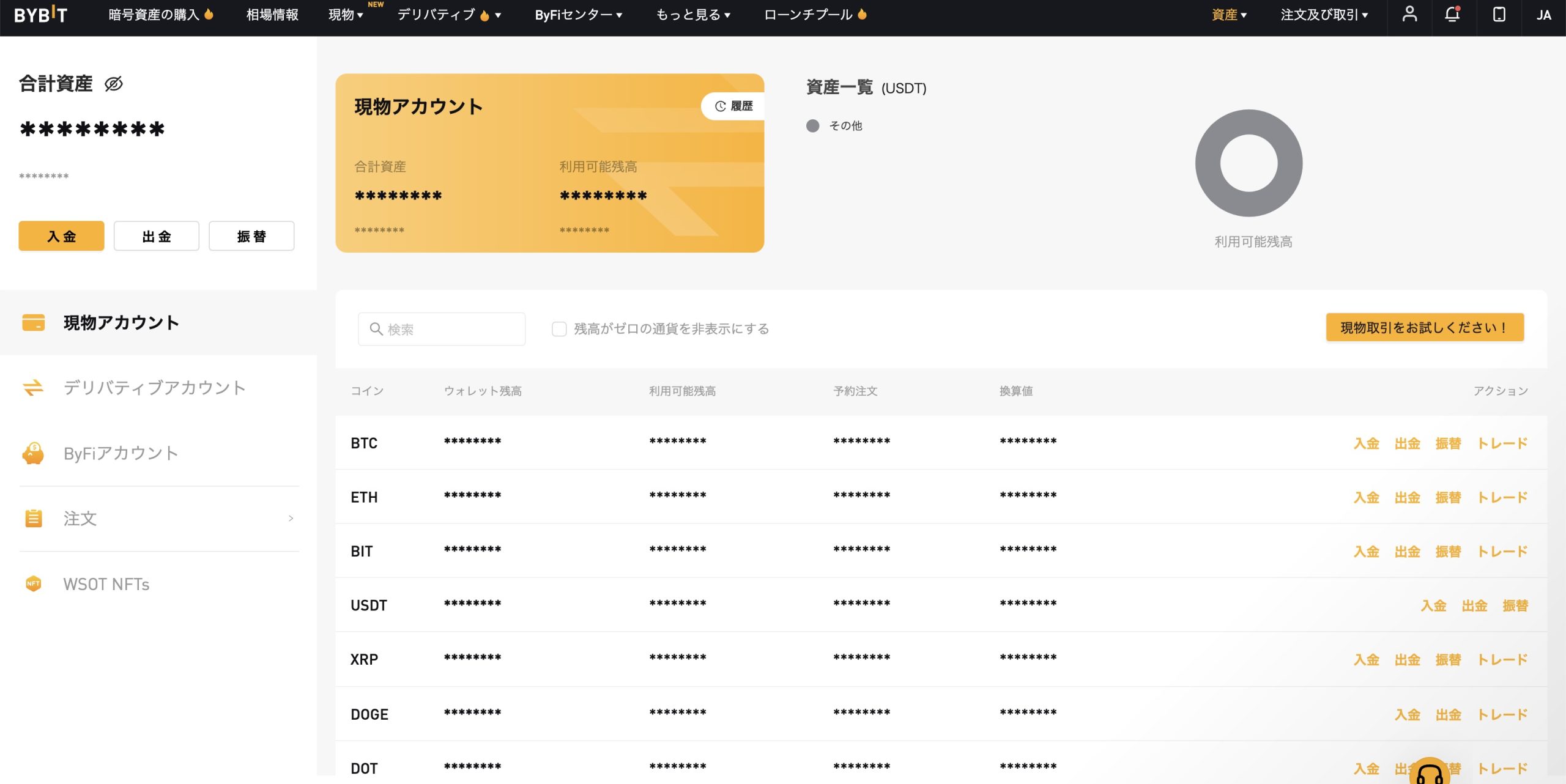Viewport: 1566px width, 784px height.
Task: Click the orders clipboard icon
Action: pyautogui.click(x=33, y=519)
